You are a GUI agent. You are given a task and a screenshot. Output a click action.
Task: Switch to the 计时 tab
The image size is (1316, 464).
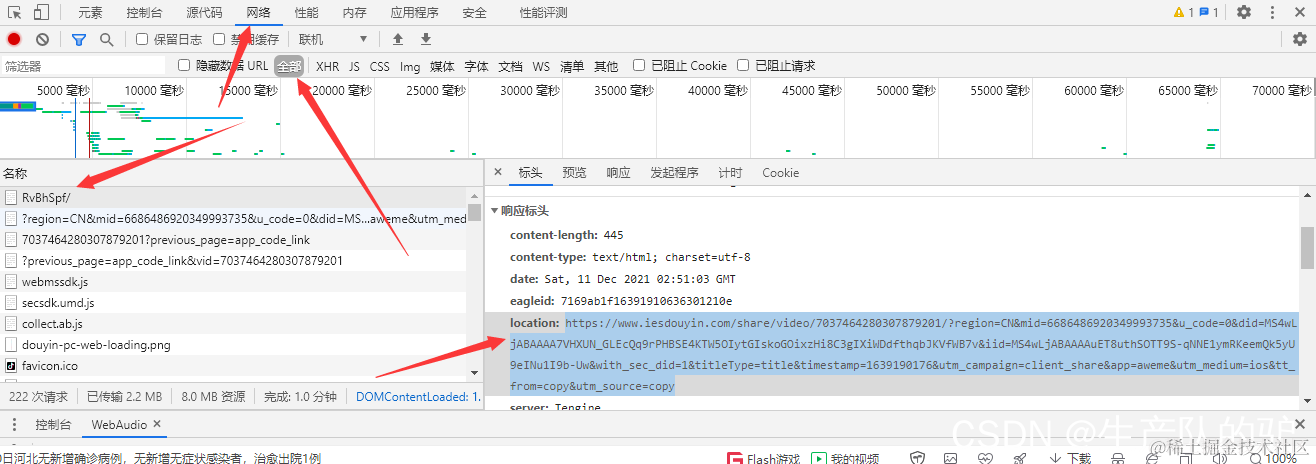click(x=730, y=172)
